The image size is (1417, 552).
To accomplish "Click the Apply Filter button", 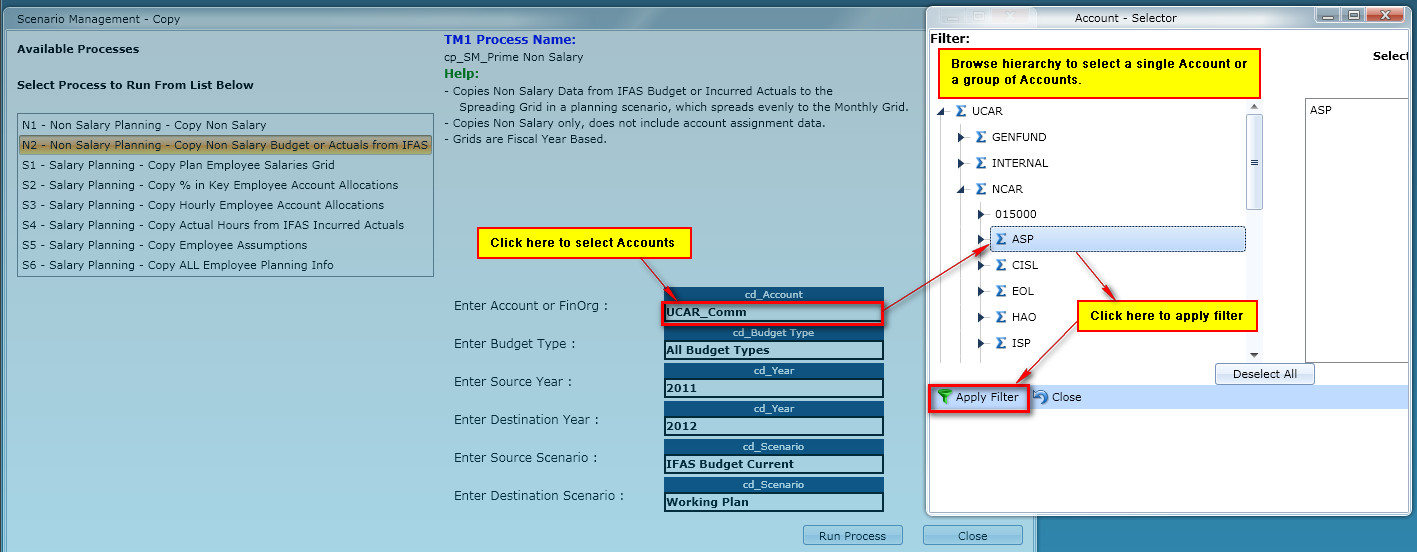I will tap(979, 397).
